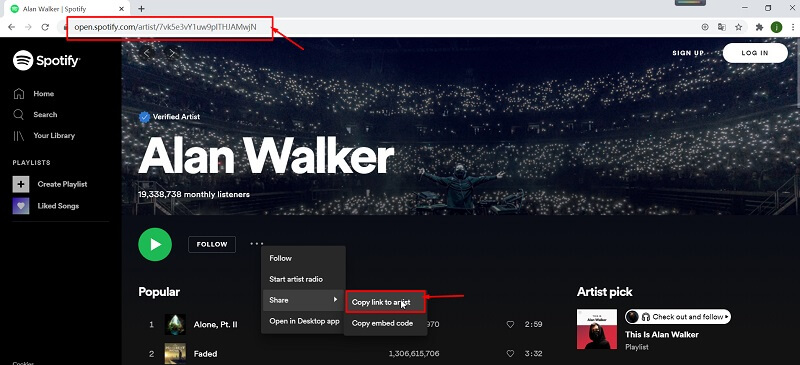Image resolution: width=800 pixels, height=365 pixels.
Task: Click the PLAYLISTS sidebar label
Action: (x=32, y=162)
